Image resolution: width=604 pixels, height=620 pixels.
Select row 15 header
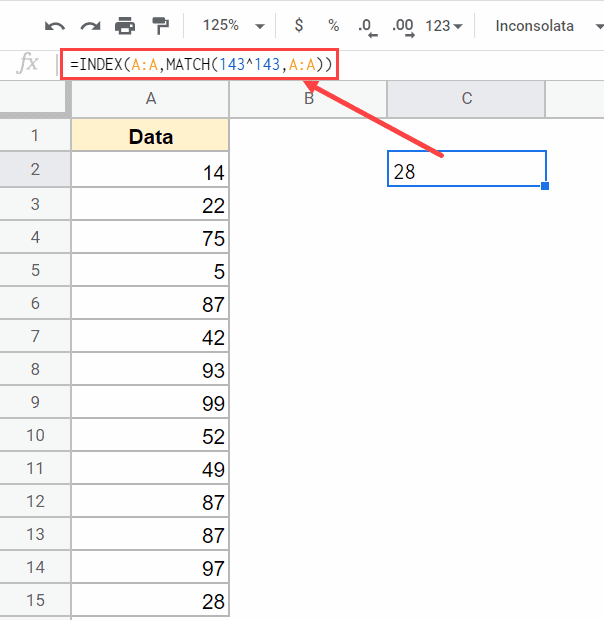(35, 600)
